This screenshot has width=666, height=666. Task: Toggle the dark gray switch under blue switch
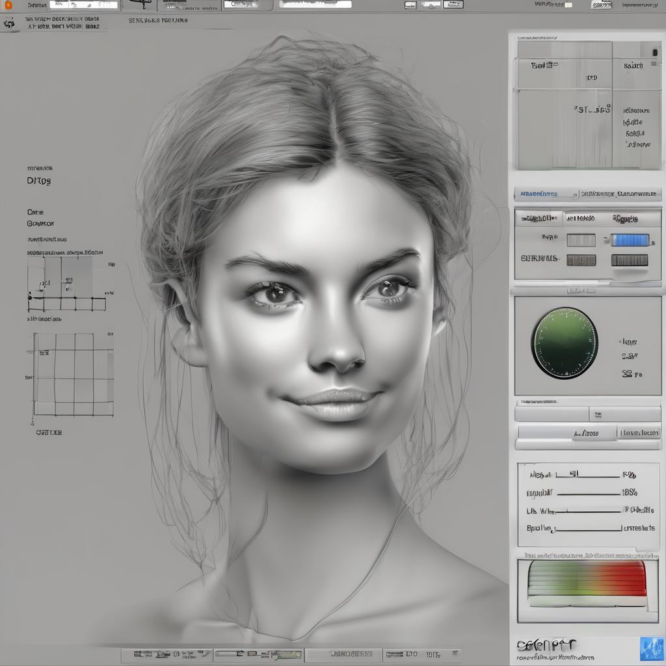tap(629, 260)
